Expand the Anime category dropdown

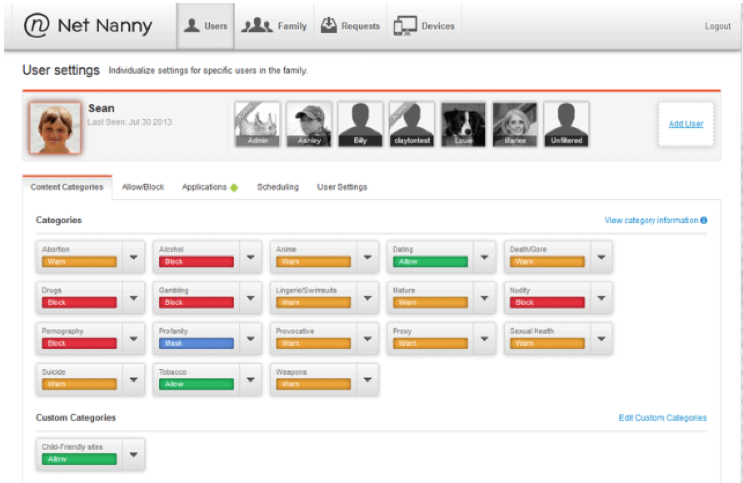point(368,257)
